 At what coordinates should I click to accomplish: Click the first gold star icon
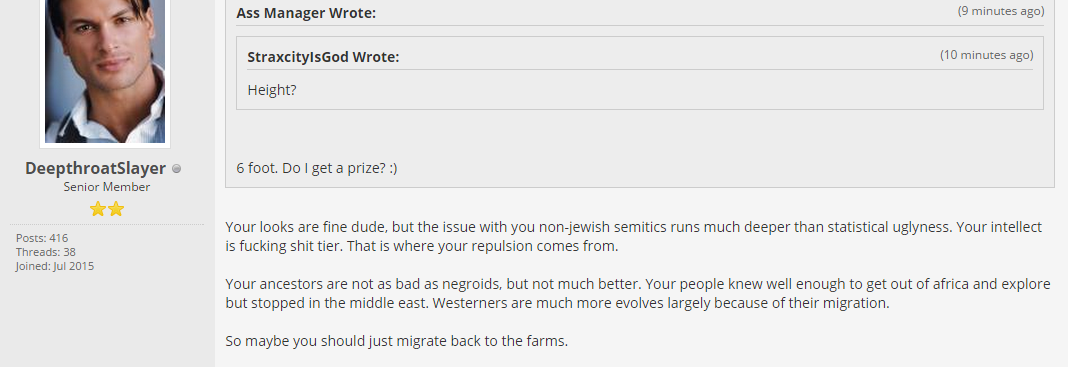[x=98, y=209]
